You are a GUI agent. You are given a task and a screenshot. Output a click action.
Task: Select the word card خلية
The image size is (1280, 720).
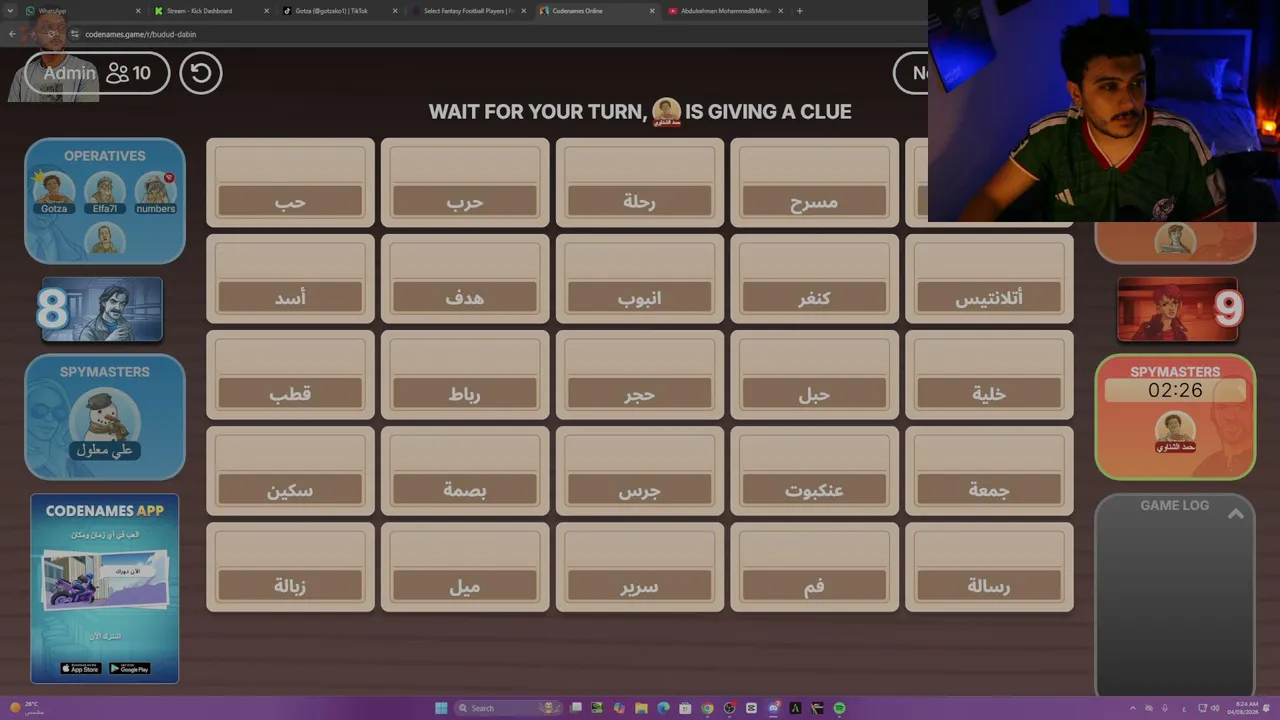tap(989, 375)
